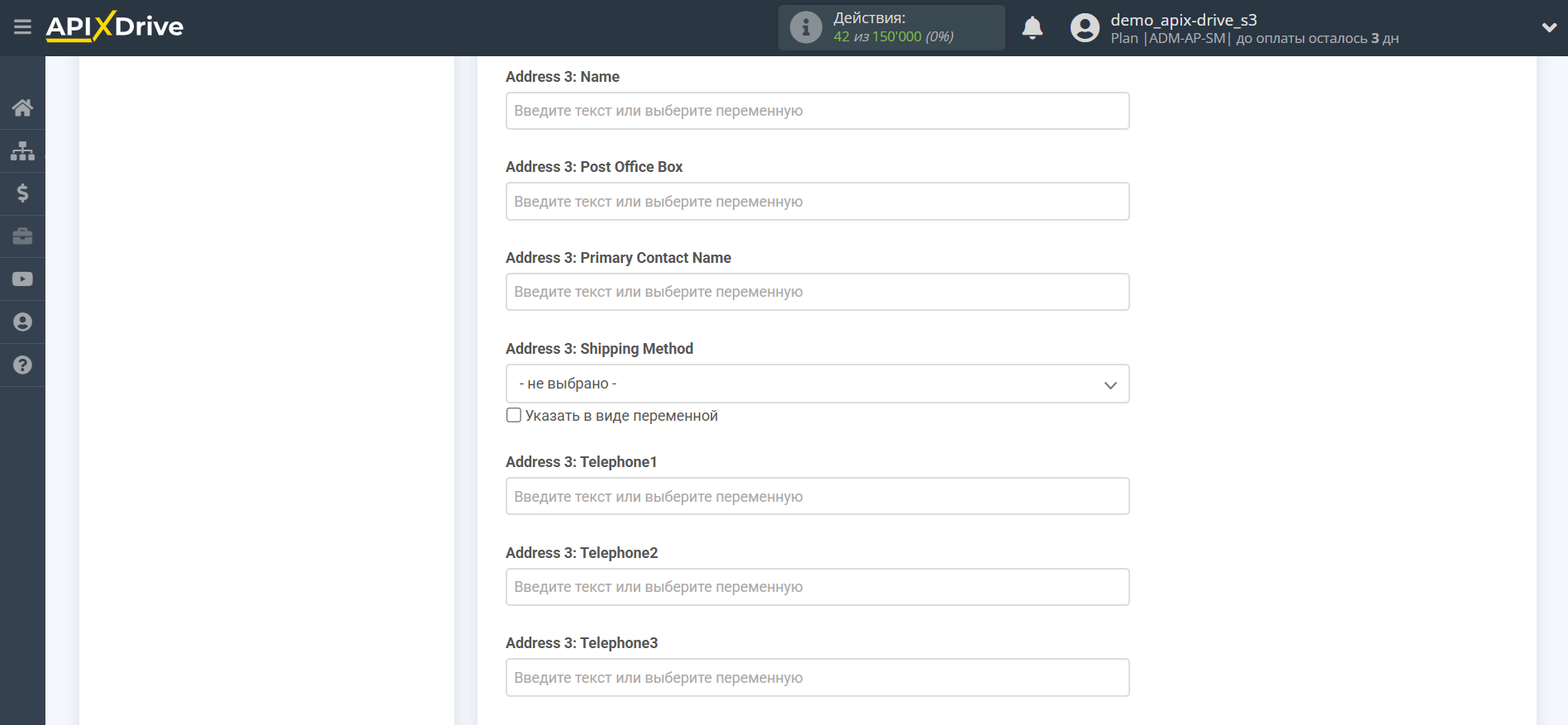Open the connections sitemap icon
Screen dimensions: 1568x725
pos(22,150)
